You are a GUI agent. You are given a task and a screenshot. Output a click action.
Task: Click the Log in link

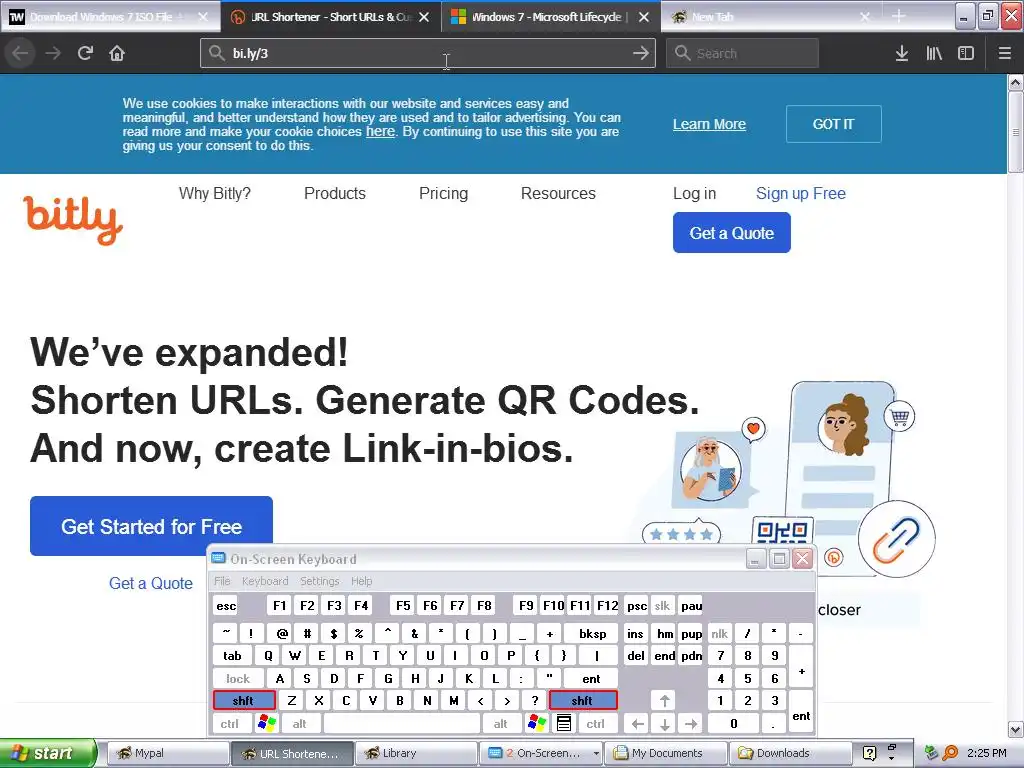694,193
